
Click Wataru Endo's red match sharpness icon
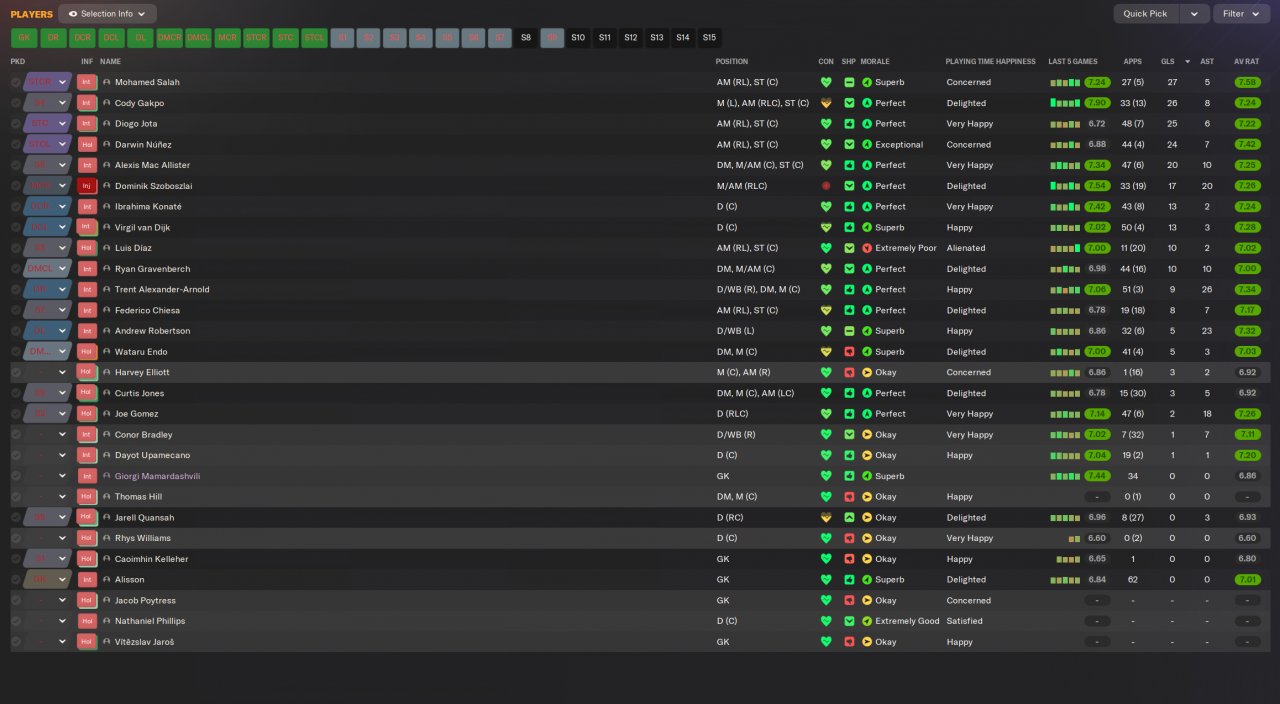(849, 352)
